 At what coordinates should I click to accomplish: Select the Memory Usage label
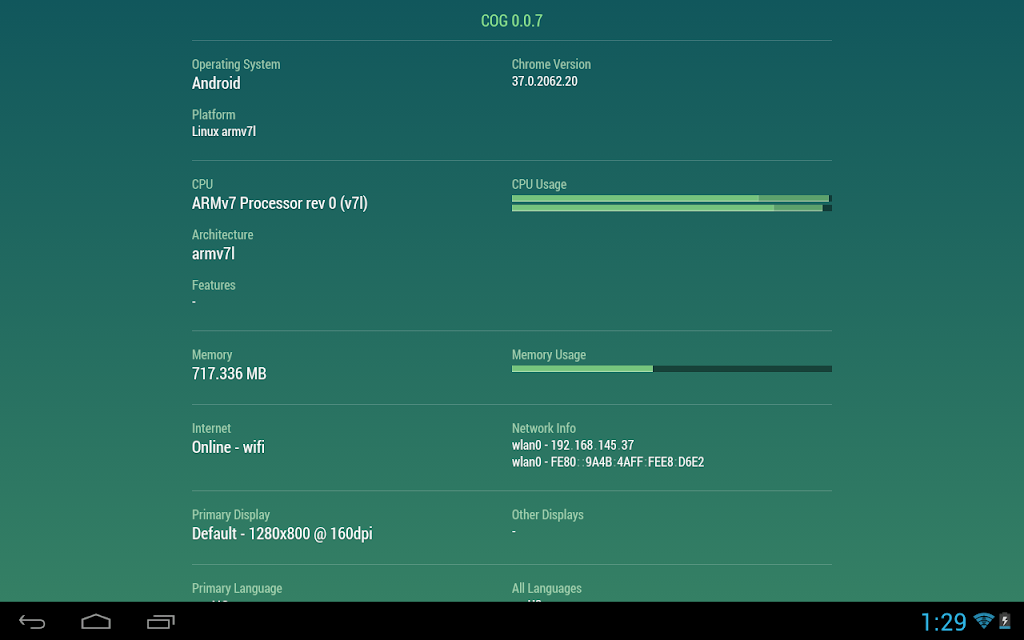(x=549, y=355)
